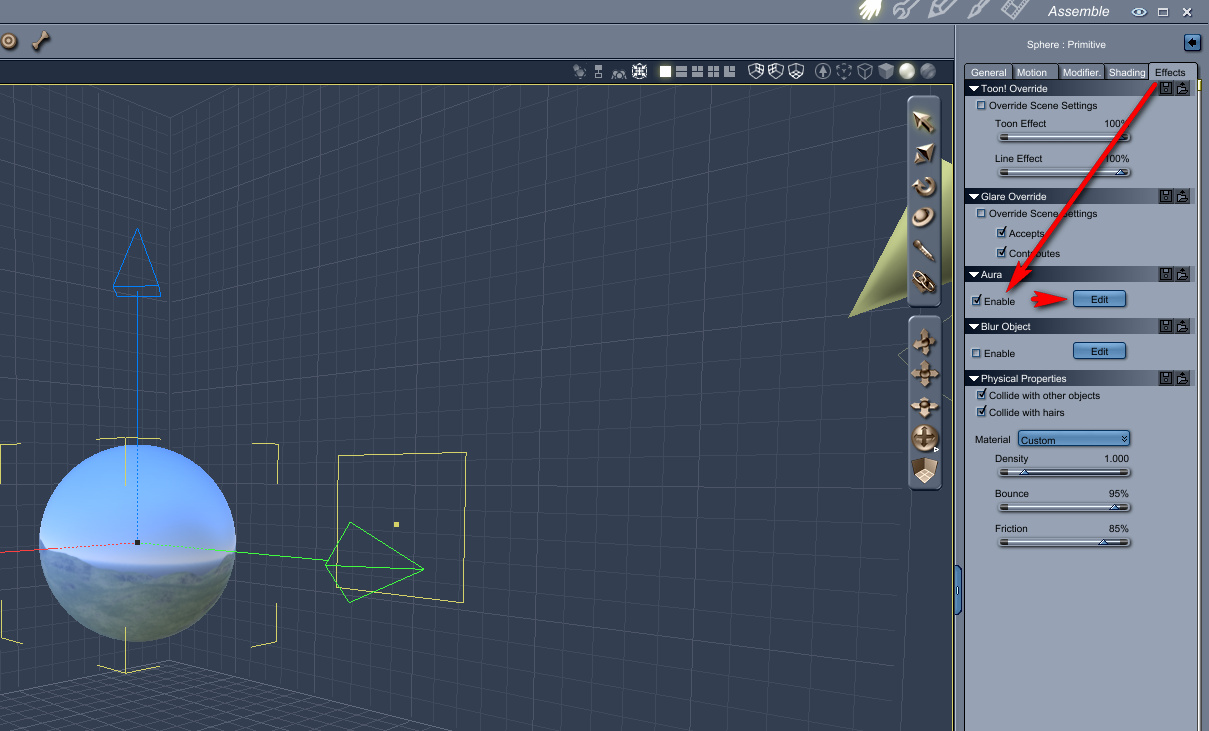The image size is (1209, 731).
Task: Click the Bounce slider handle
Action: coord(1114,507)
